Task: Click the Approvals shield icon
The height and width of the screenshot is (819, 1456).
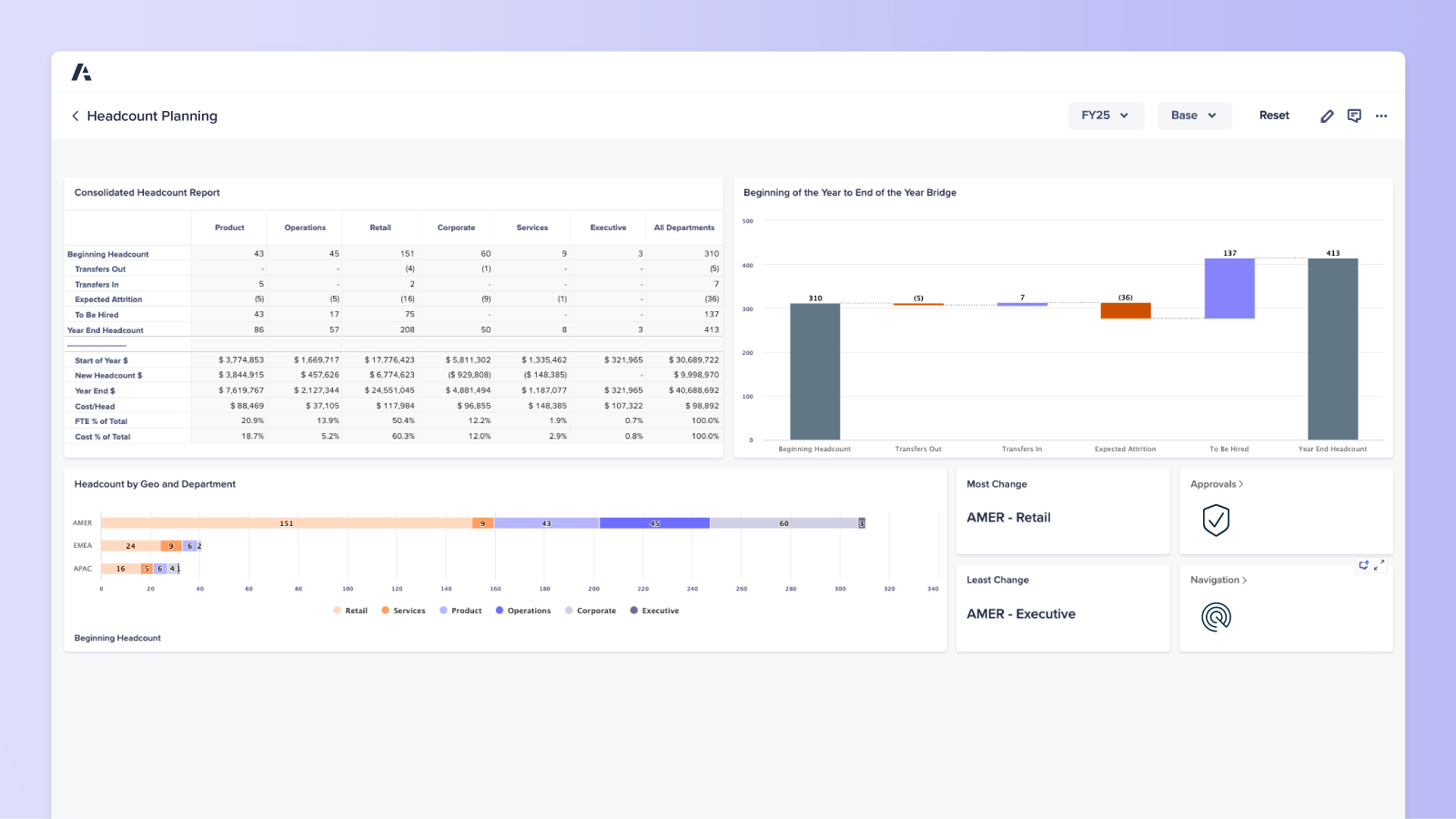Action: (1217, 521)
